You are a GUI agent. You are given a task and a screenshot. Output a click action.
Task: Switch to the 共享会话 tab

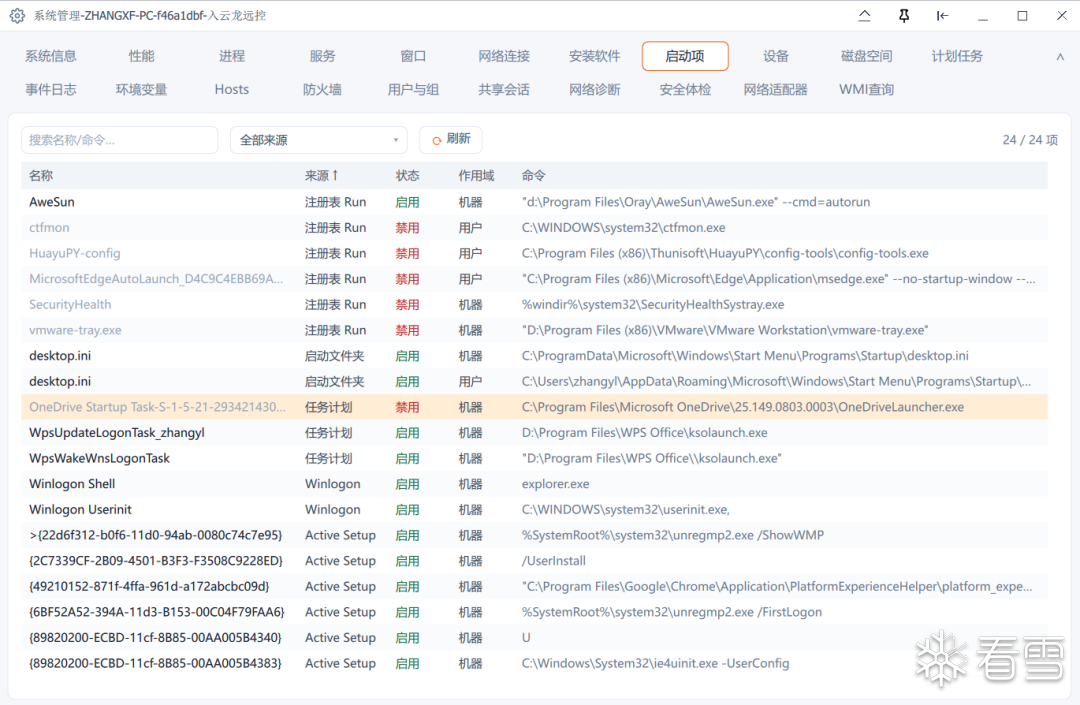pyautogui.click(x=504, y=90)
